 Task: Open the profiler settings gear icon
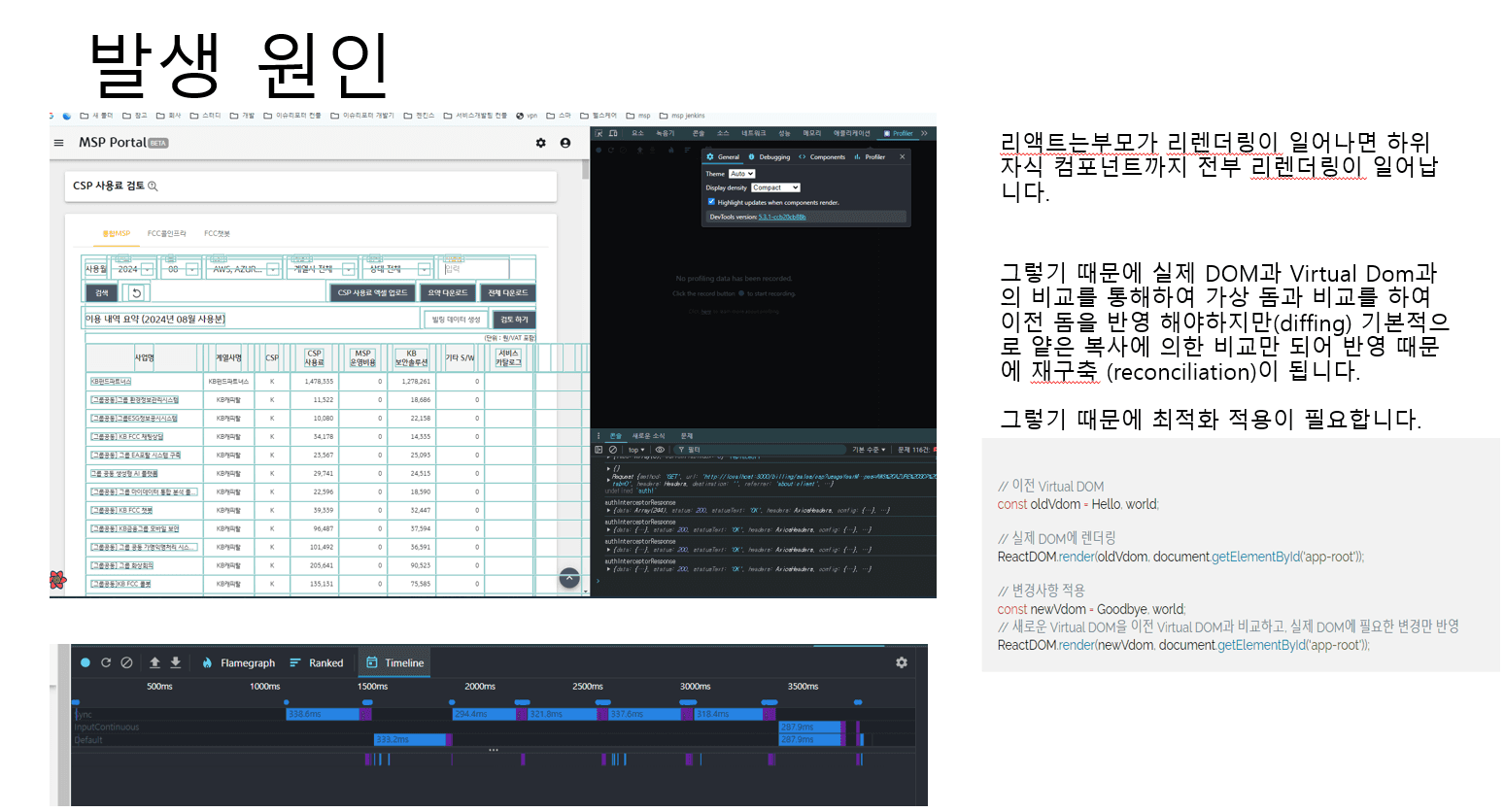pyautogui.click(x=902, y=662)
